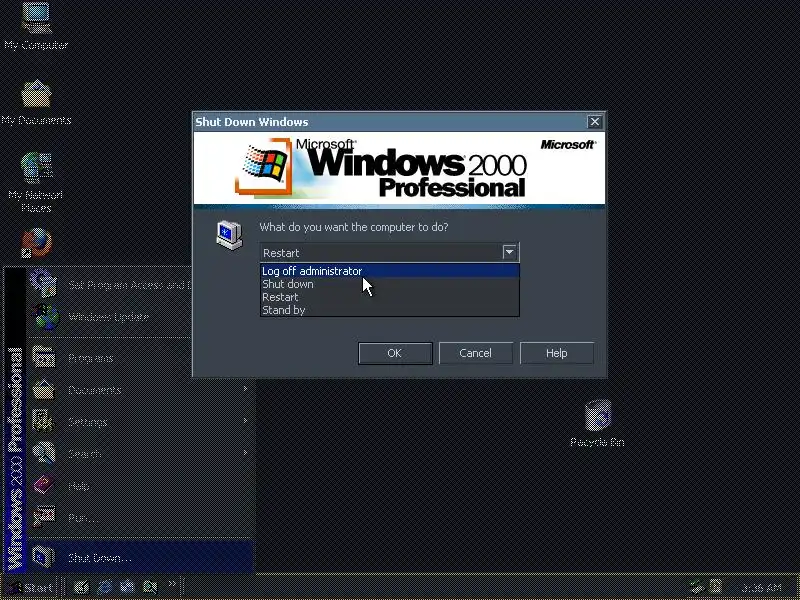Open Set Program Access and Defaults
Screen dimensions: 800x600
click(110, 284)
